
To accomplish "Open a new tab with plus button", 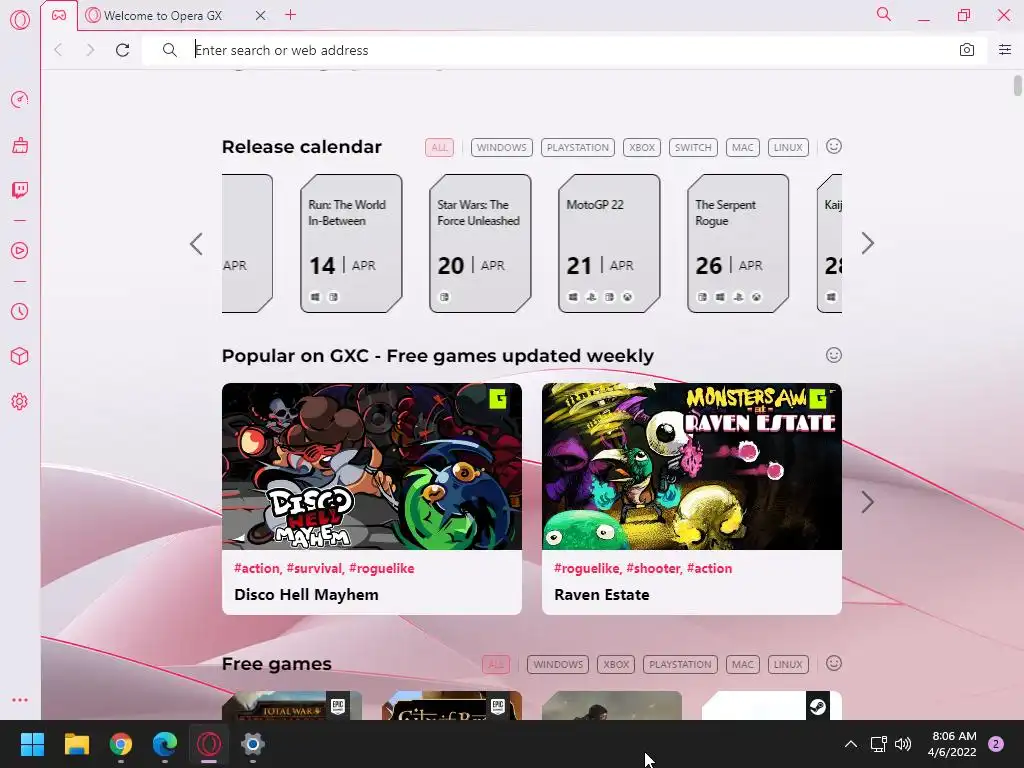I will 291,15.
